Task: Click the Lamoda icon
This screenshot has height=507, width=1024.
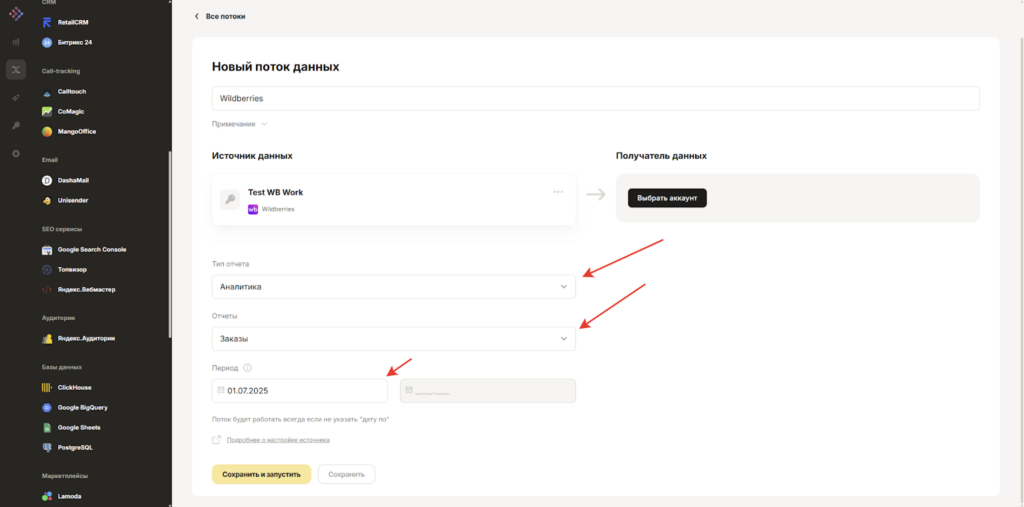Action: pyautogui.click(x=47, y=497)
